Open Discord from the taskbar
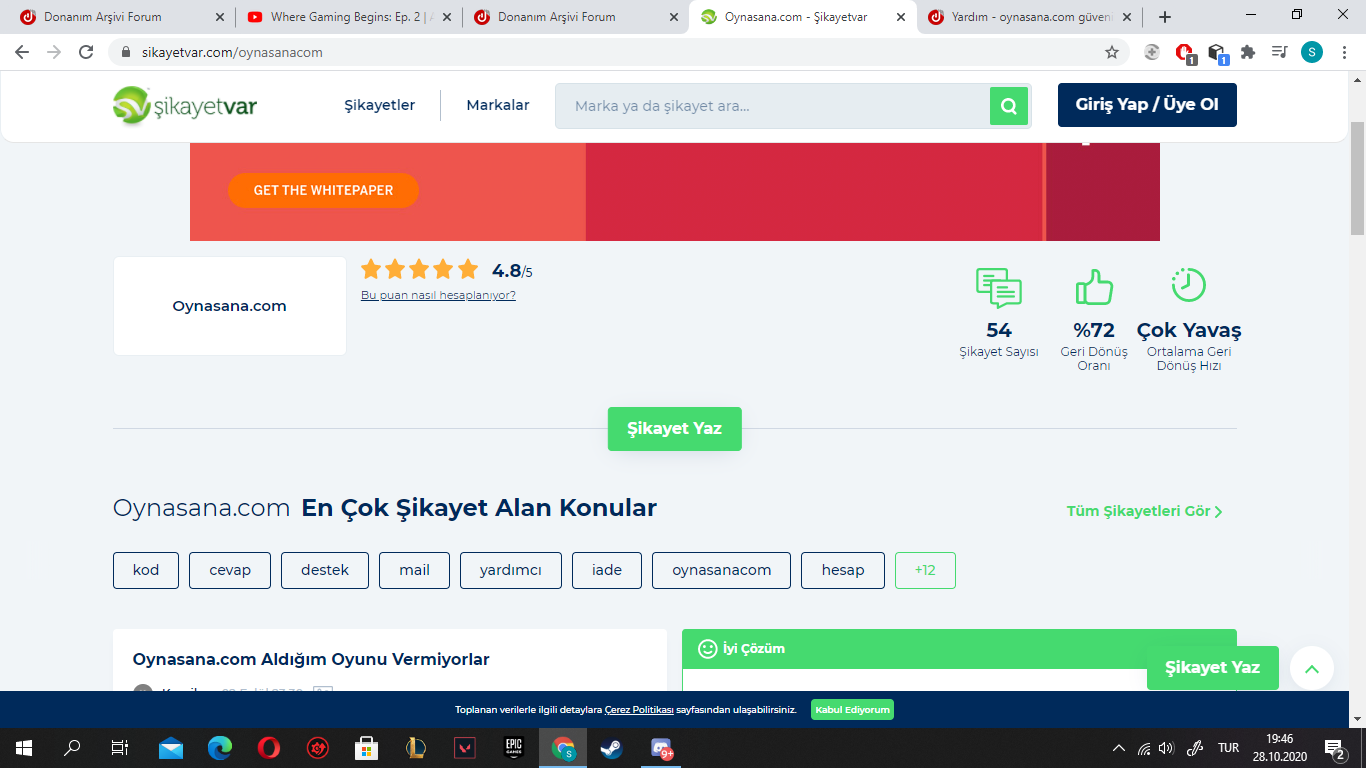The image size is (1366, 768). 661,747
